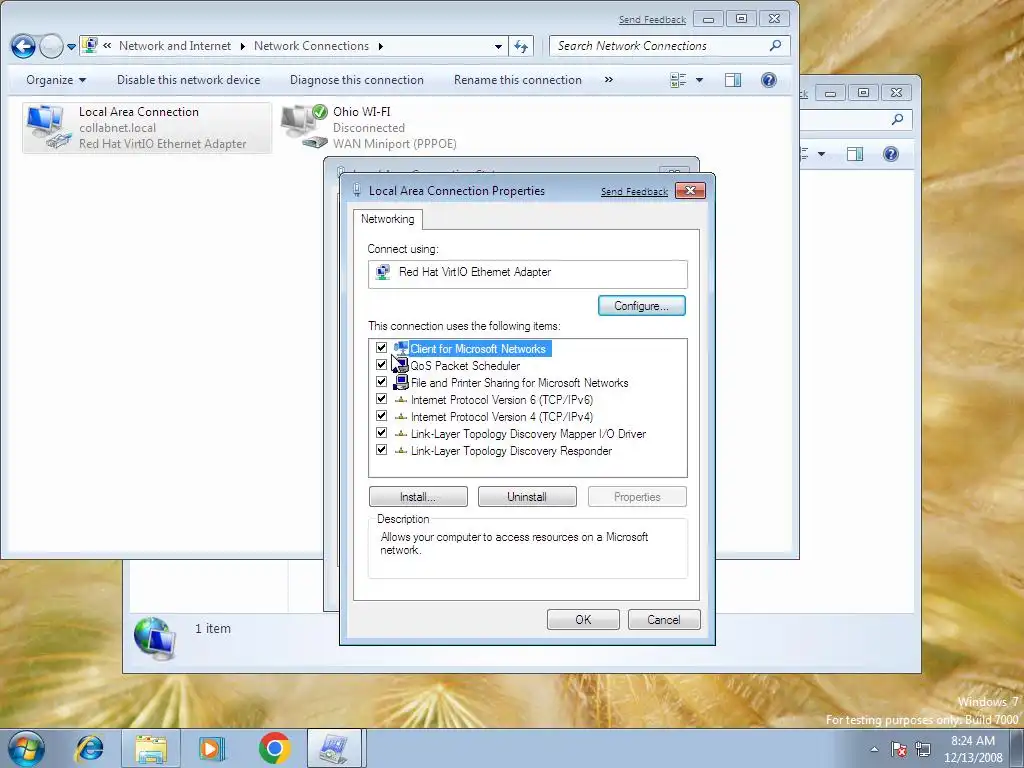Click the forward navigation arrow

tap(51, 46)
